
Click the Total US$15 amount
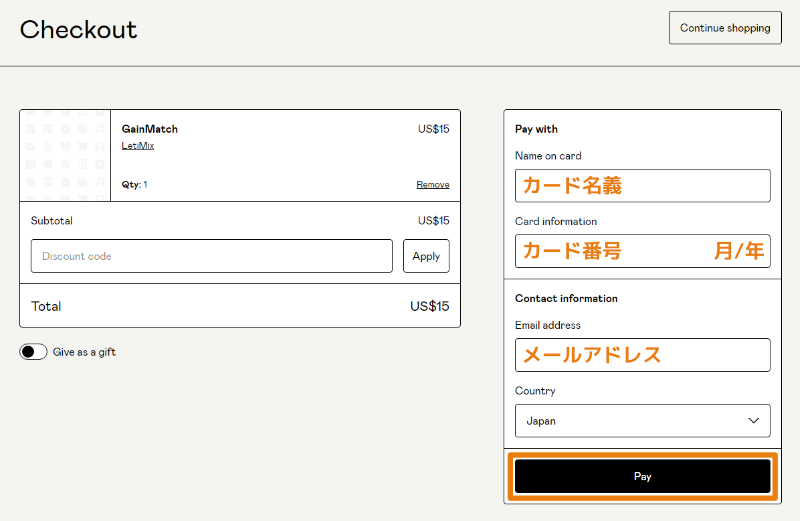[x=429, y=306]
